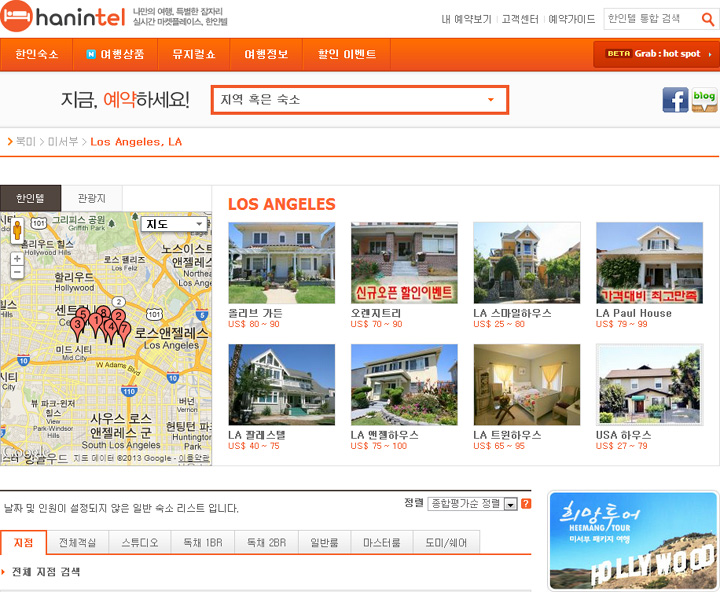Click map marker number 1
The height and width of the screenshot is (592, 720).
coord(96,324)
